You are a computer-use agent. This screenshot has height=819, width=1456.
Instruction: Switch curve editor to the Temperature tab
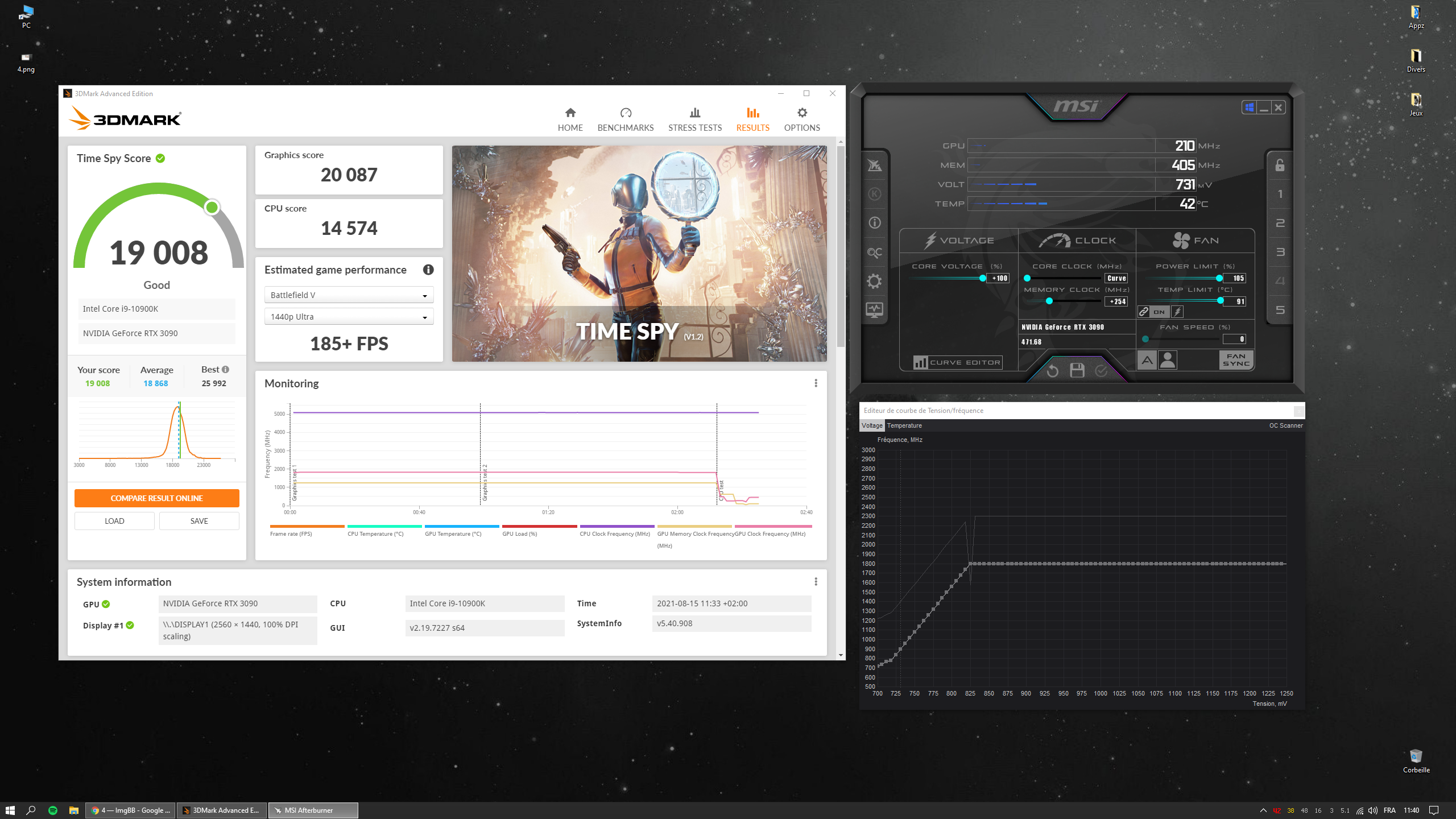point(904,425)
